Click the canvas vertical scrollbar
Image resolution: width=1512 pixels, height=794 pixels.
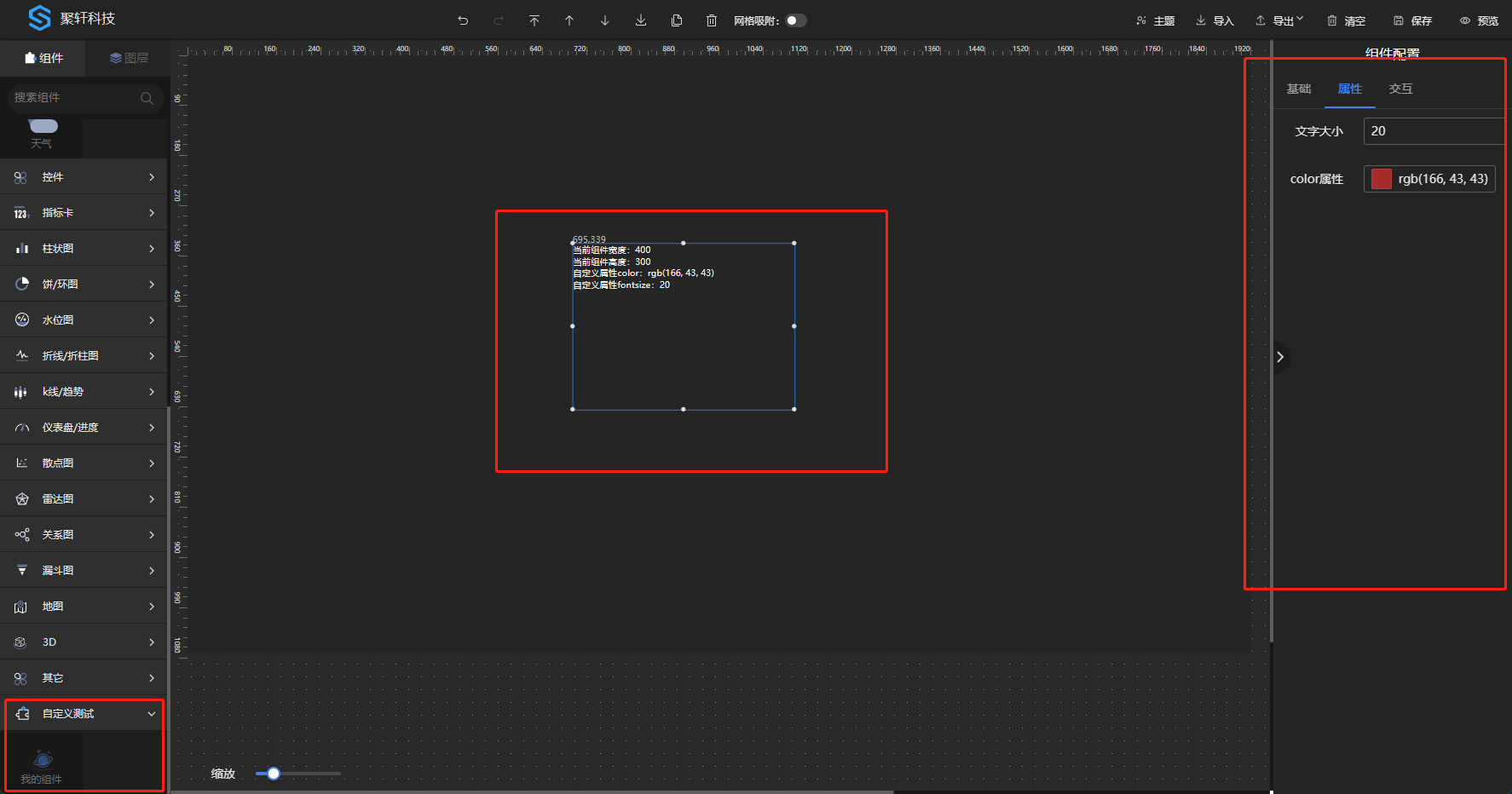pos(1272,341)
